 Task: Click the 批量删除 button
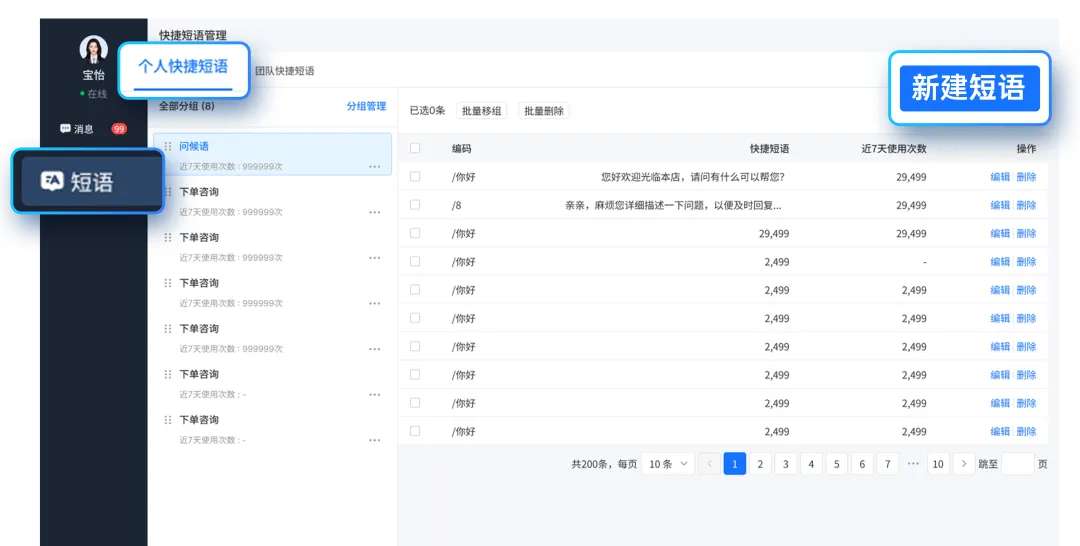tap(543, 111)
